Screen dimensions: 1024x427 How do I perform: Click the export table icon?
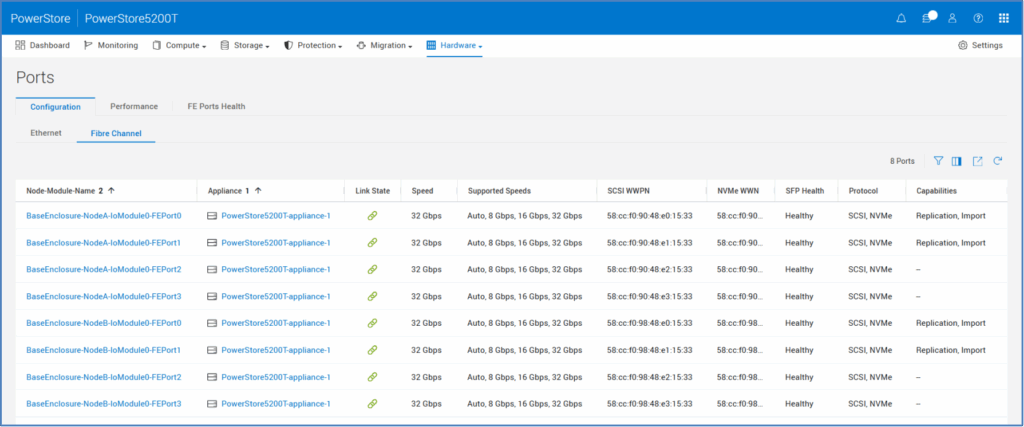[978, 161]
